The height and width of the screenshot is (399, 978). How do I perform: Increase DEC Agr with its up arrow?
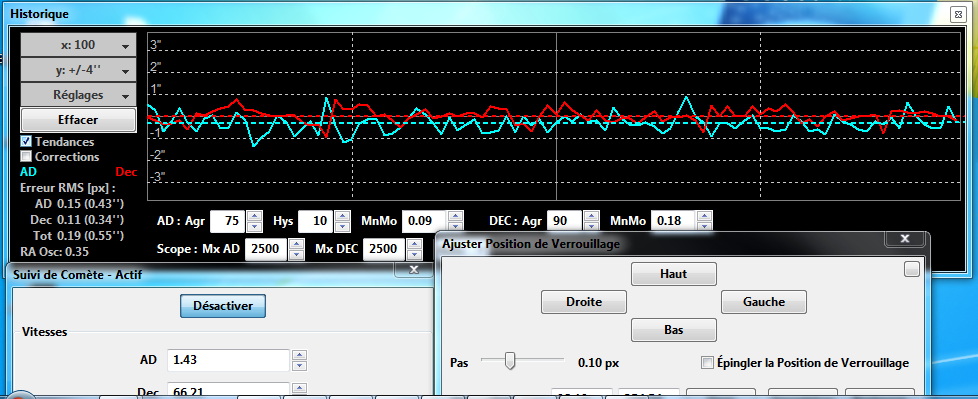[x=590, y=216]
